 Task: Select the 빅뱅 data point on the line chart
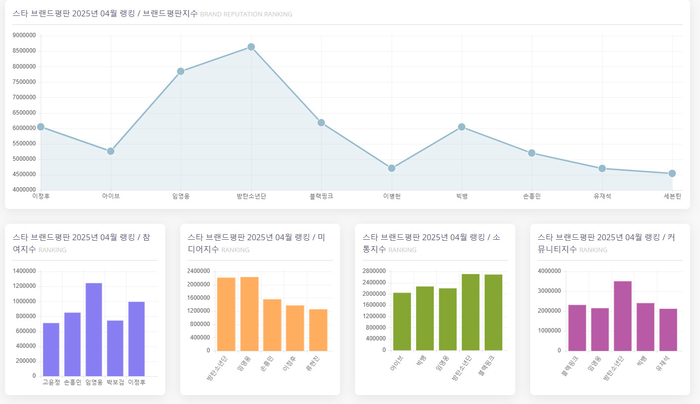pyautogui.click(x=462, y=127)
